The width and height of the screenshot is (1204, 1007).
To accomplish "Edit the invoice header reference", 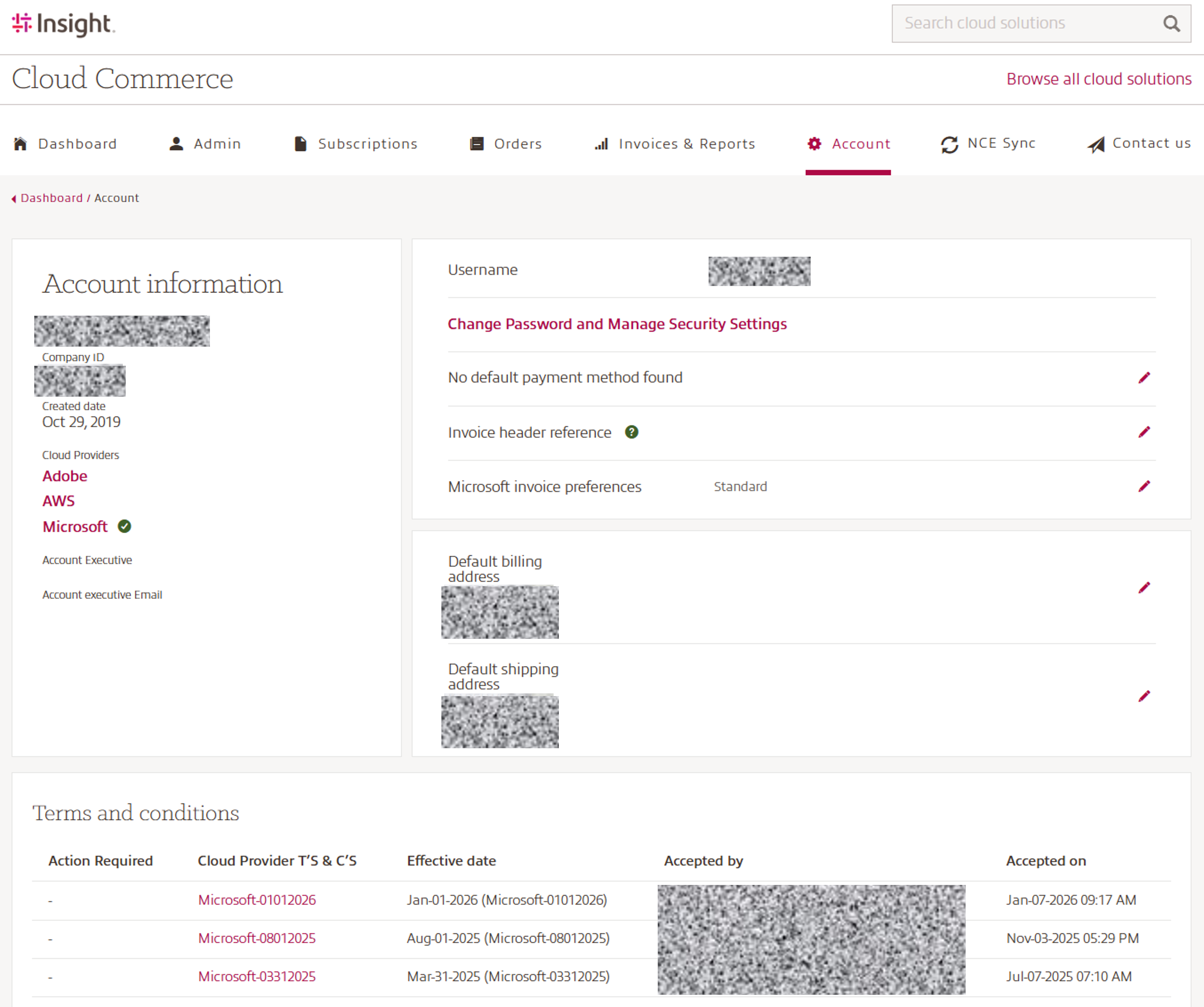I will (x=1145, y=432).
